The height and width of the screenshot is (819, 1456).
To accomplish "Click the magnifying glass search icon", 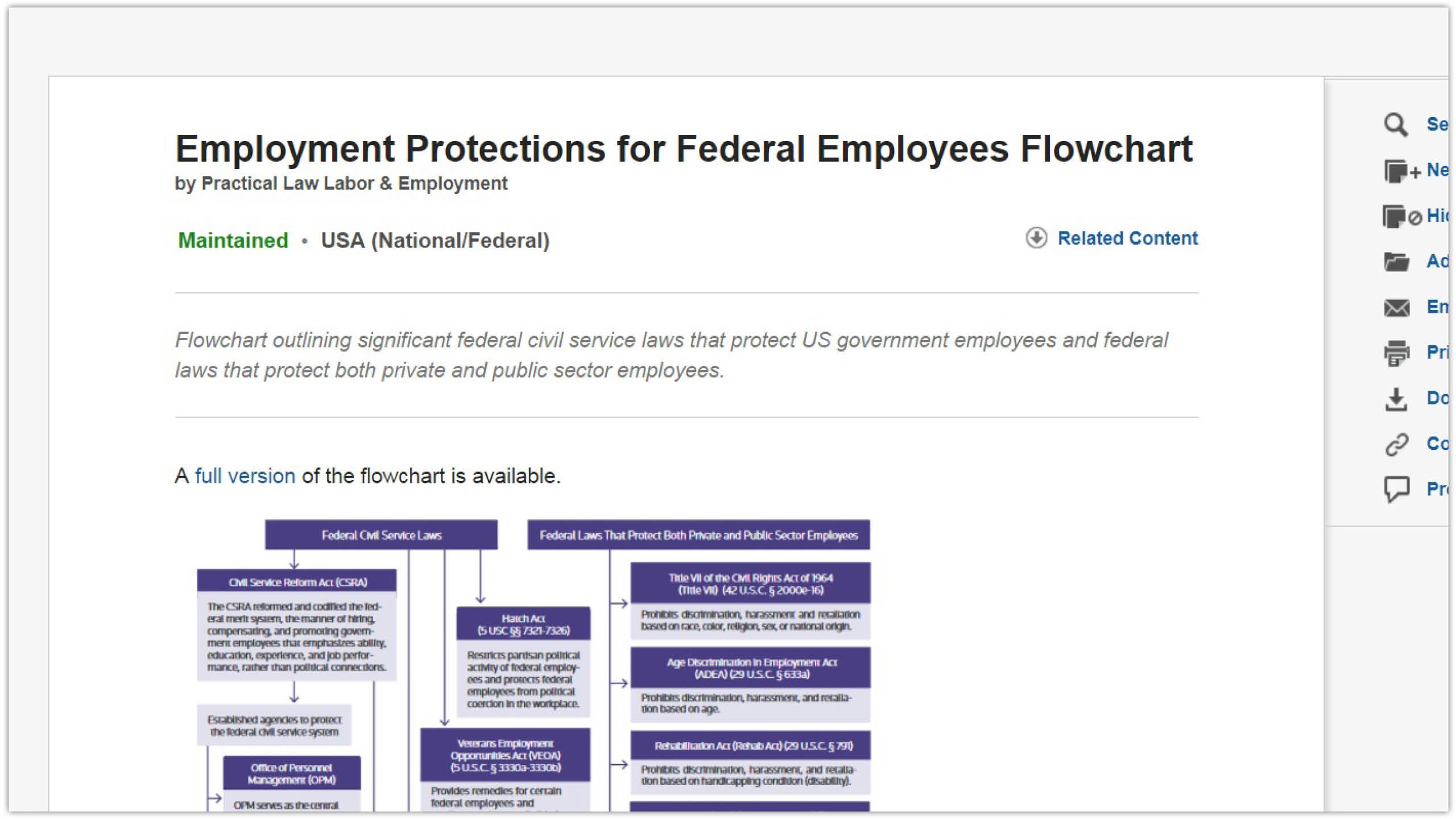I will pyautogui.click(x=1395, y=125).
